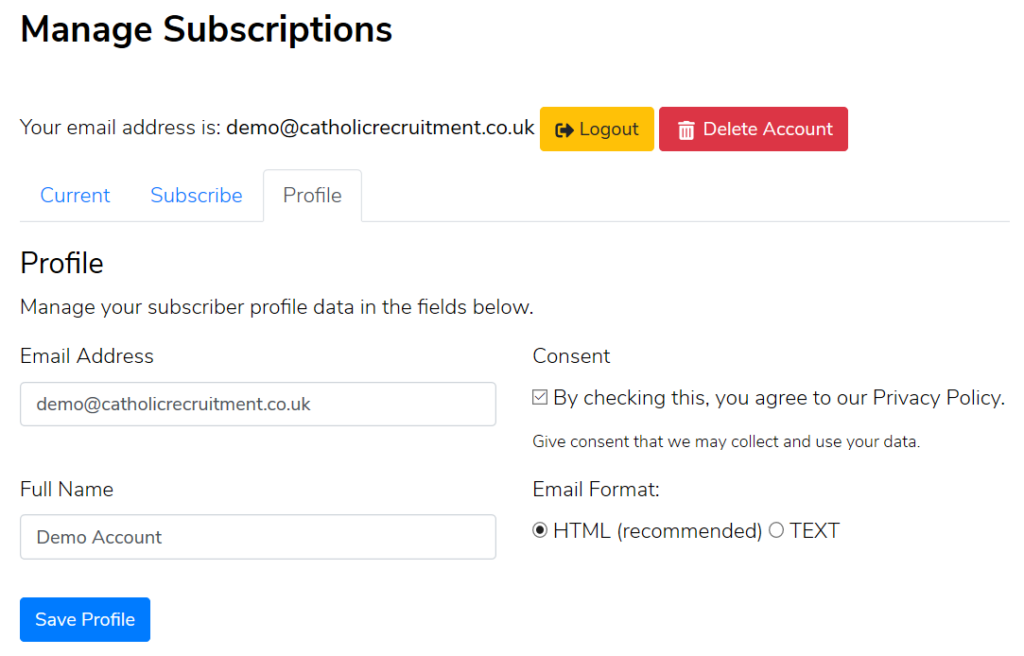Click the 'By checking this, you agree' label
This screenshot has height=656, width=1024.
tap(778, 398)
